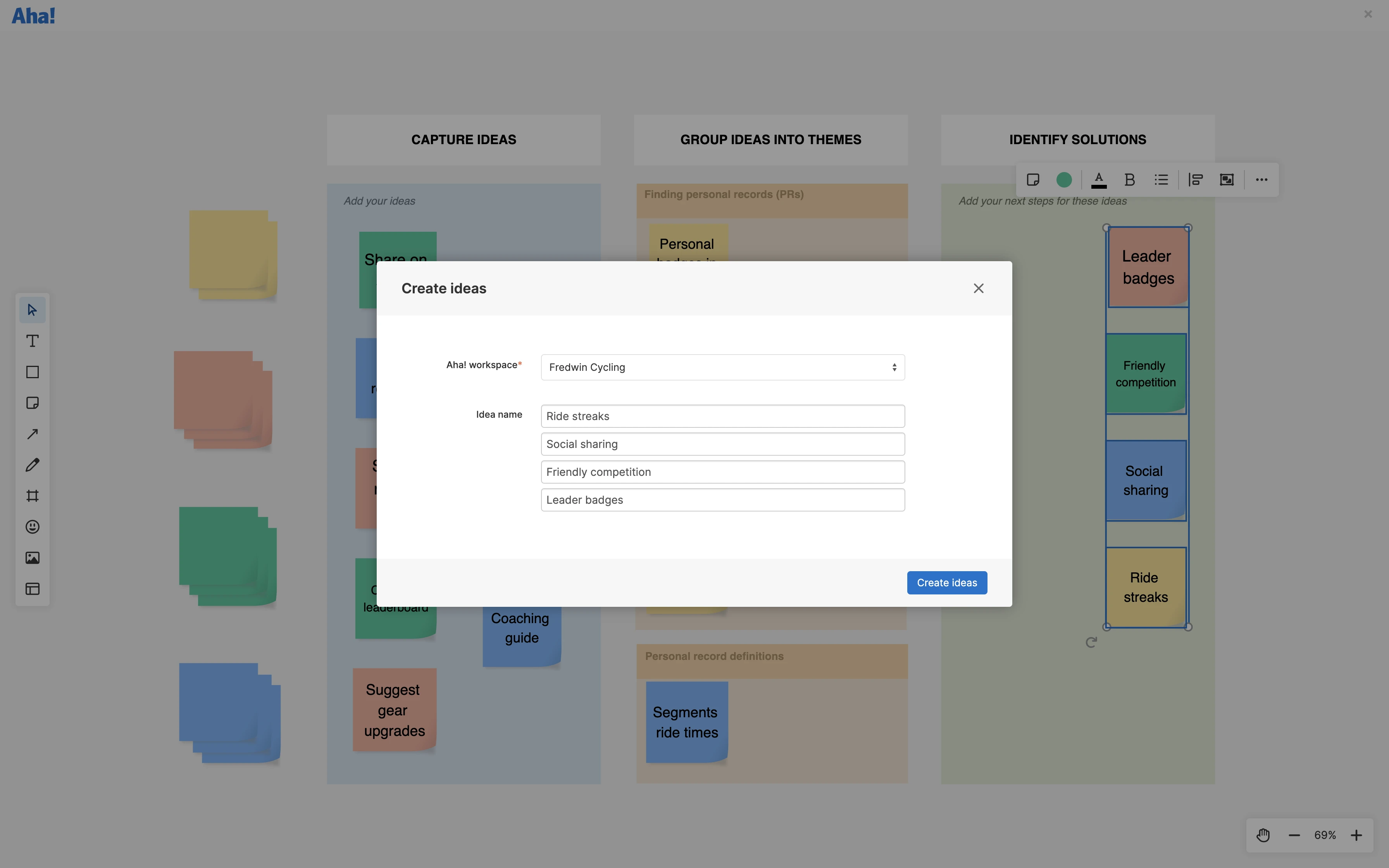Select the arrow connector tool
The width and height of the screenshot is (1389, 868).
(x=33, y=434)
